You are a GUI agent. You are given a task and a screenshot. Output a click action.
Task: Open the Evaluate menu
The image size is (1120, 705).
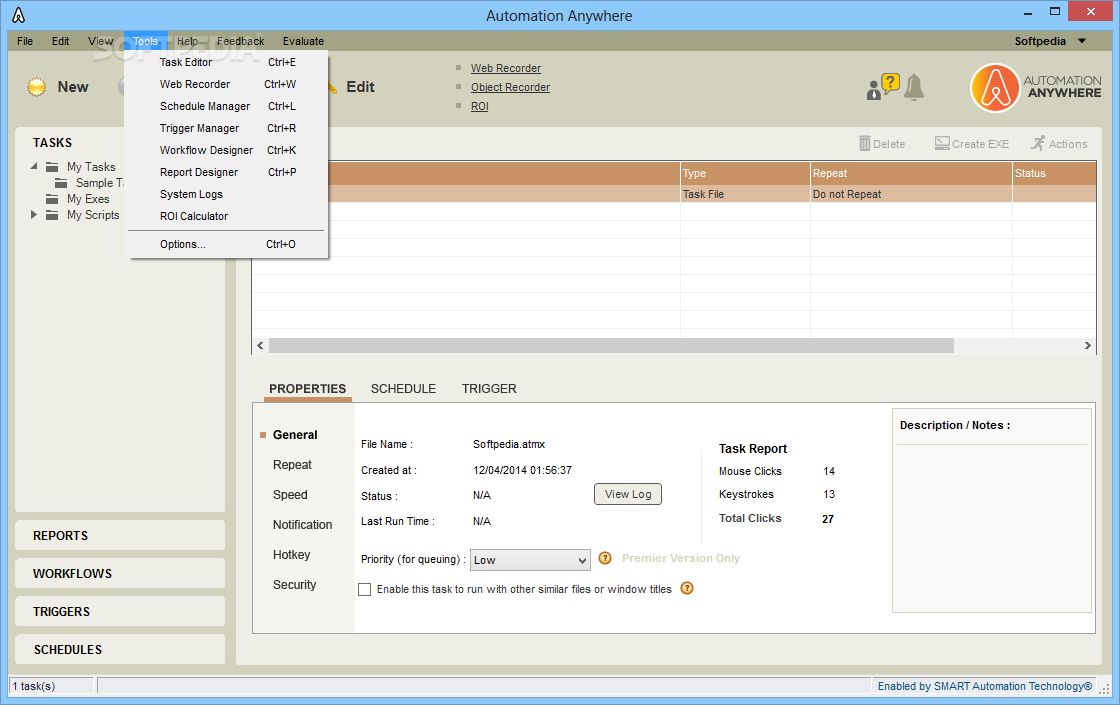pos(303,41)
